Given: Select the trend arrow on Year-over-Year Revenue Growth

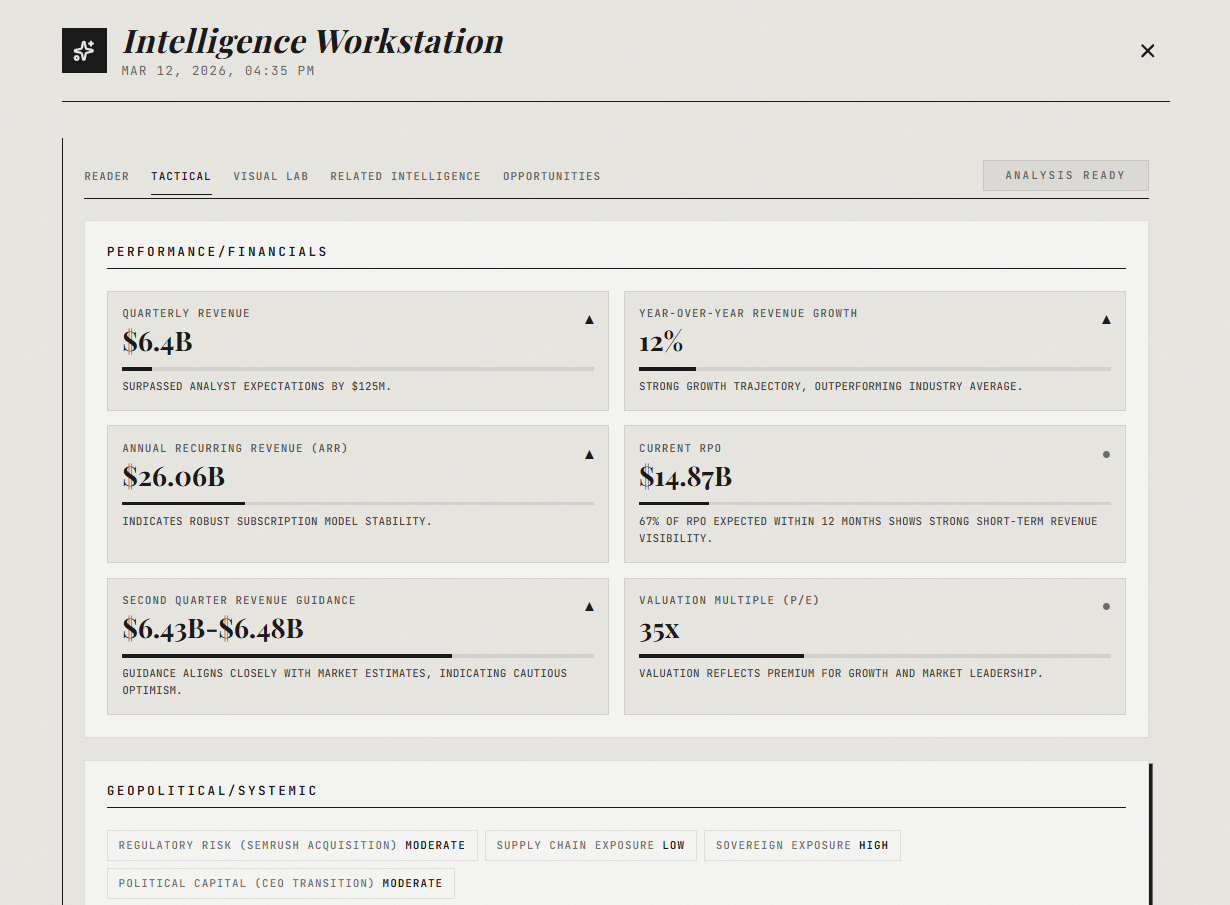Looking at the screenshot, I should [x=1106, y=319].
